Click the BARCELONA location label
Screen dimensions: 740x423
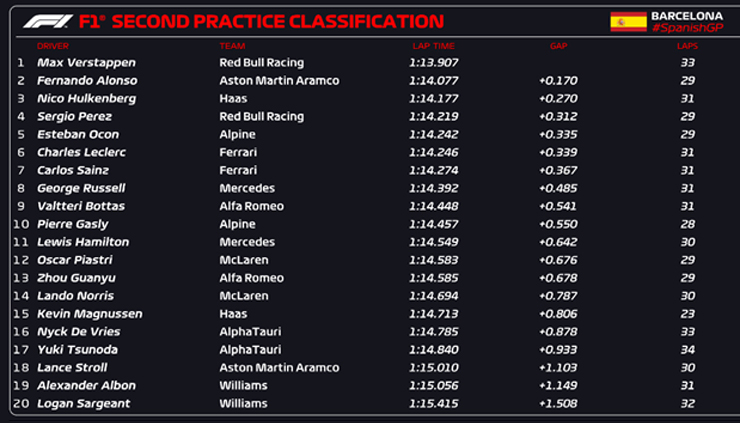pos(686,16)
